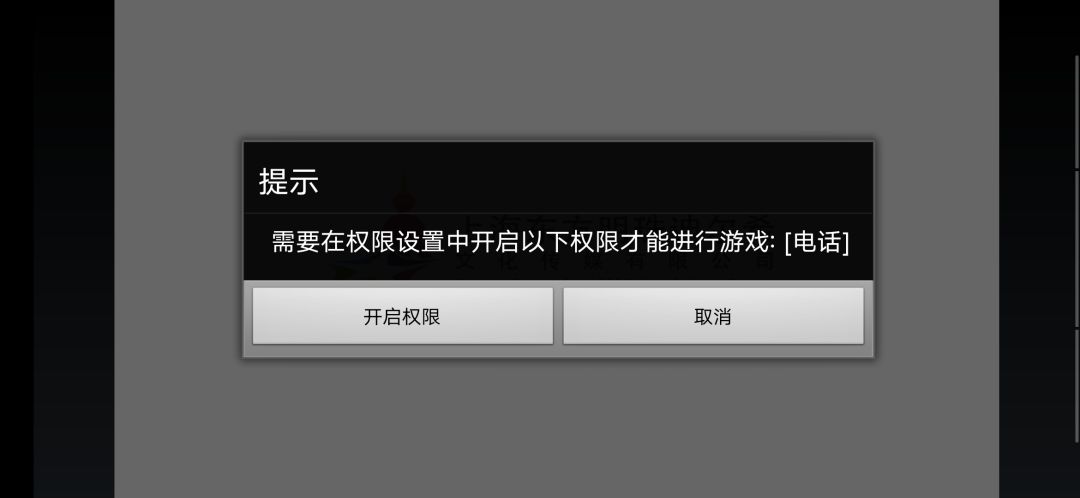The image size is (1080, 498).
Task: Tap the gray area right of the dialog
Action: [x=937, y=249]
